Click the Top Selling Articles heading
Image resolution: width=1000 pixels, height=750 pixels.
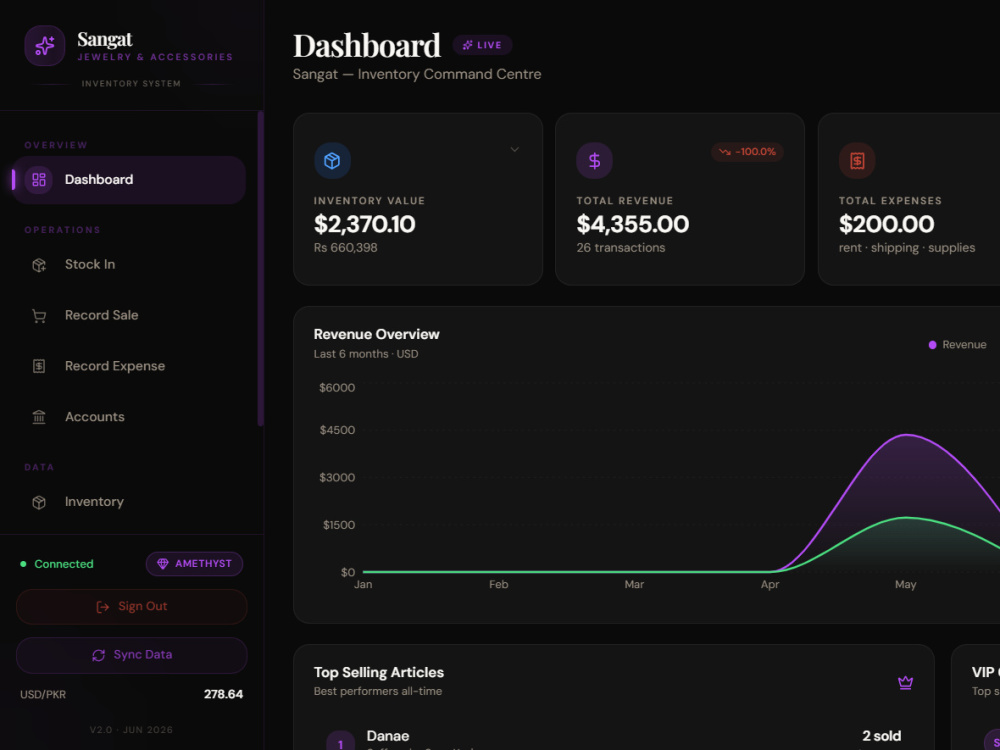tap(379, 673)
